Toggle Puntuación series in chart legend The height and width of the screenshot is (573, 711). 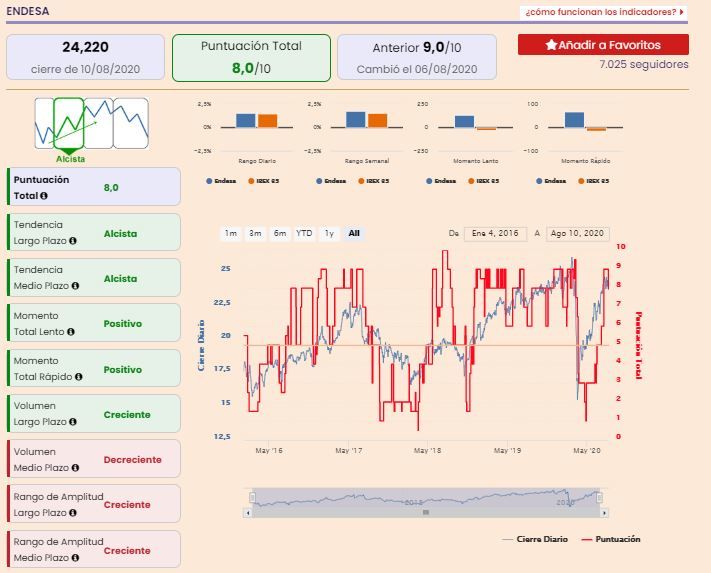click(611, 539)
